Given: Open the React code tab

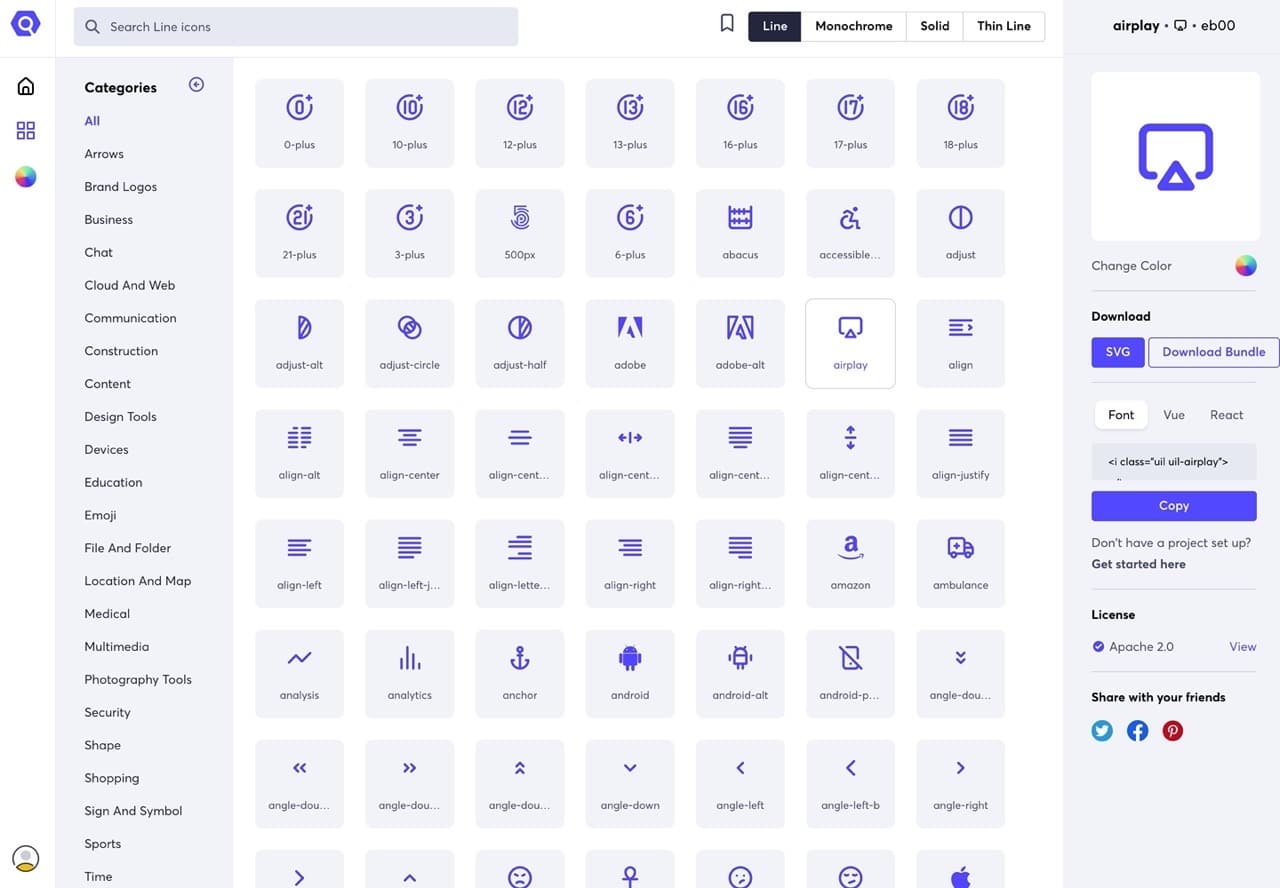Looking at the screenshot, I should 1227,415.
